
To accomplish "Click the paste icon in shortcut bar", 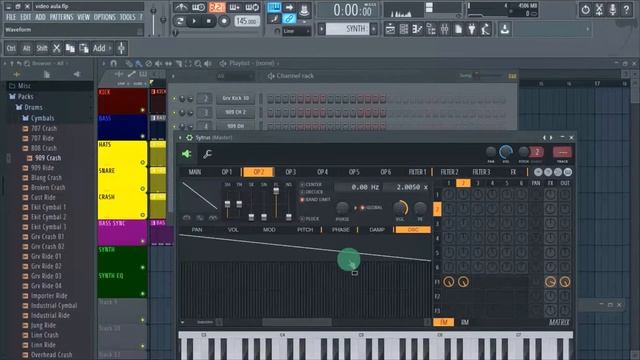I will click(84, 48).
